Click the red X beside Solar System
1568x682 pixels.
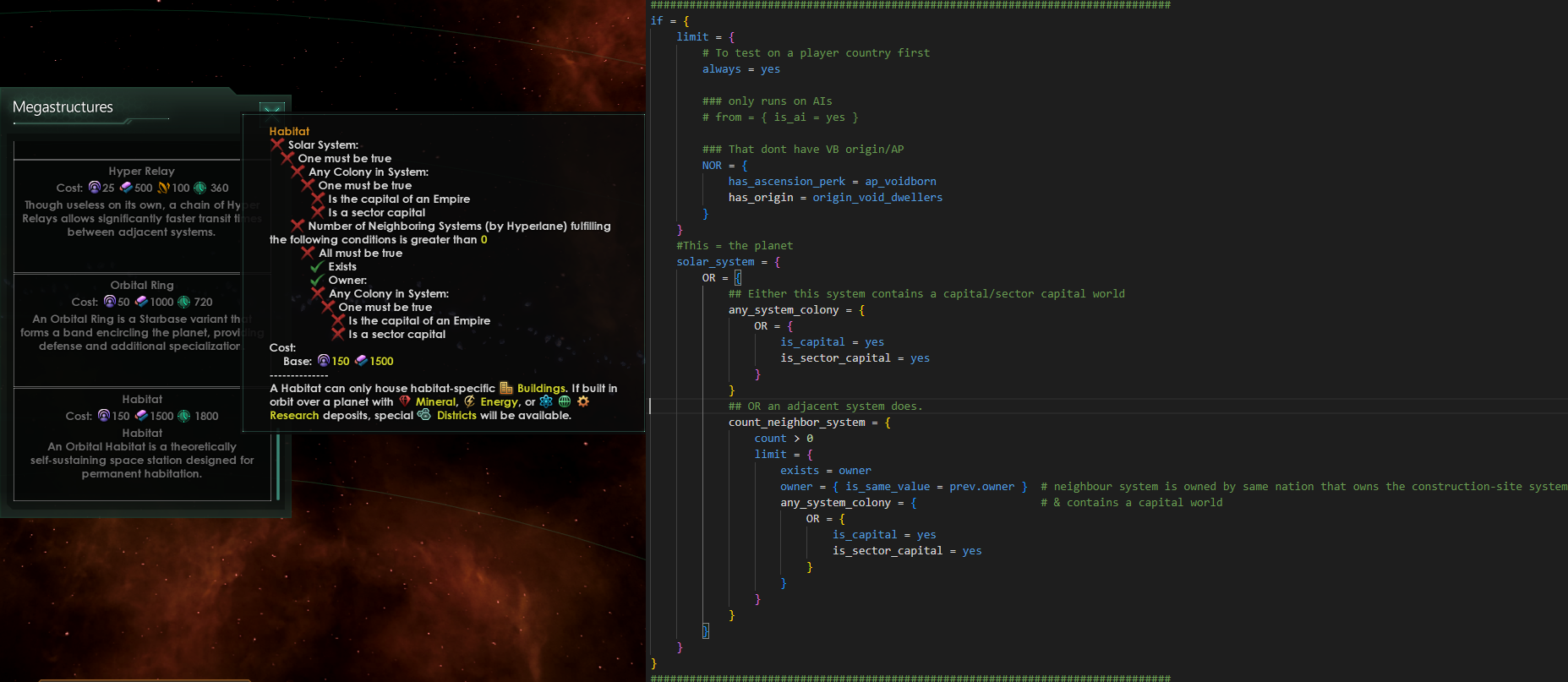coord(277,145)
